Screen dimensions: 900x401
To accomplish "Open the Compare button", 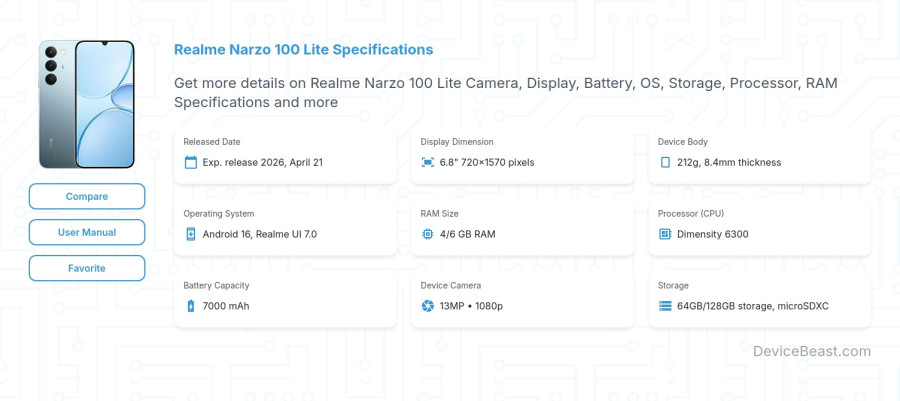I will coord(87,196).
